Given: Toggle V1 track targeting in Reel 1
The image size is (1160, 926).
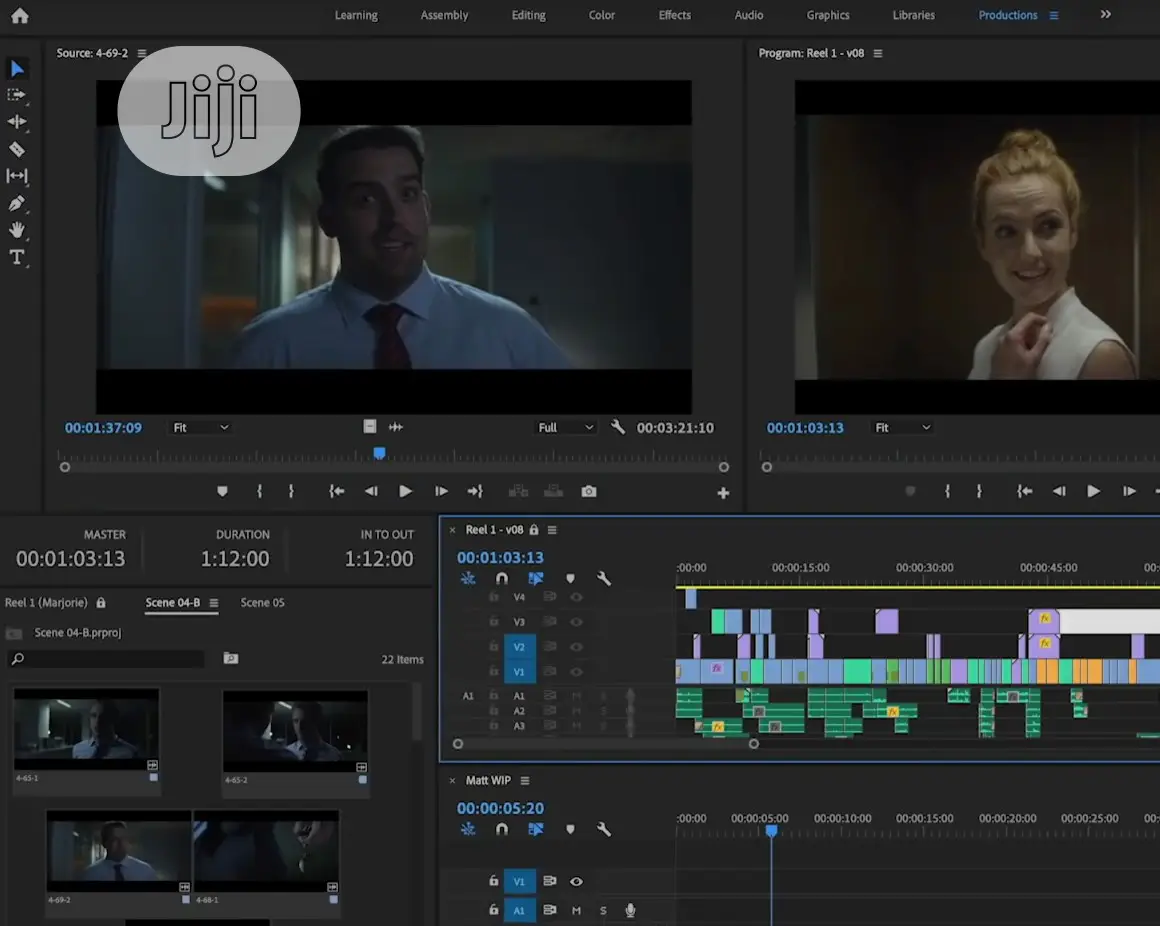Looking at the screenshot, I should click(x=519, y=672).
